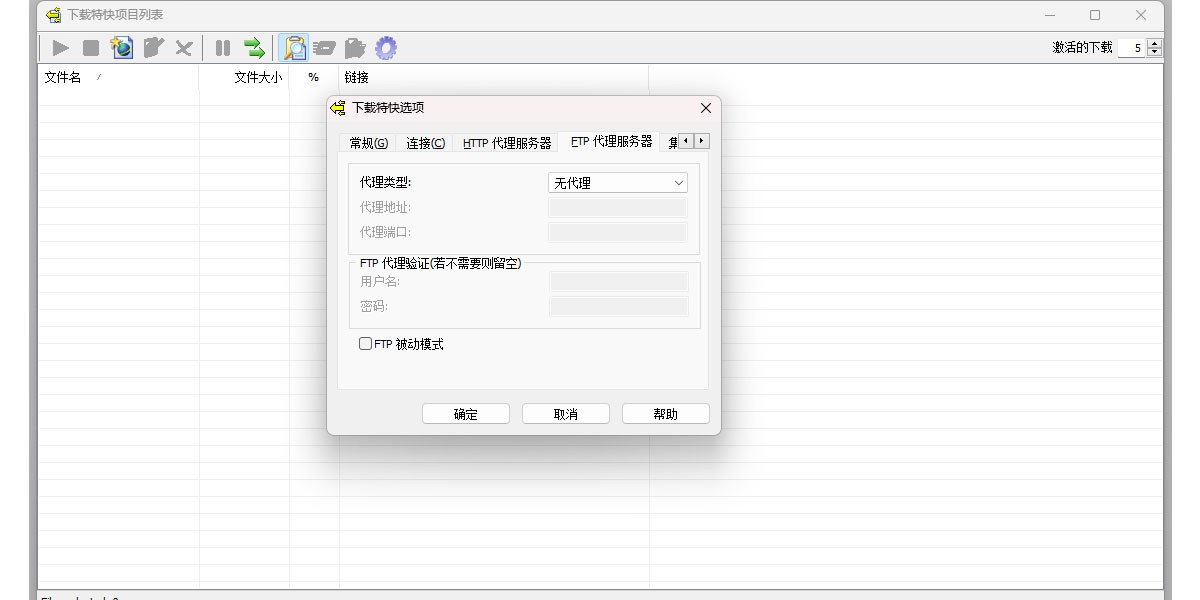
Task: Sort list by 链接 column header
Action: (494, 77)
